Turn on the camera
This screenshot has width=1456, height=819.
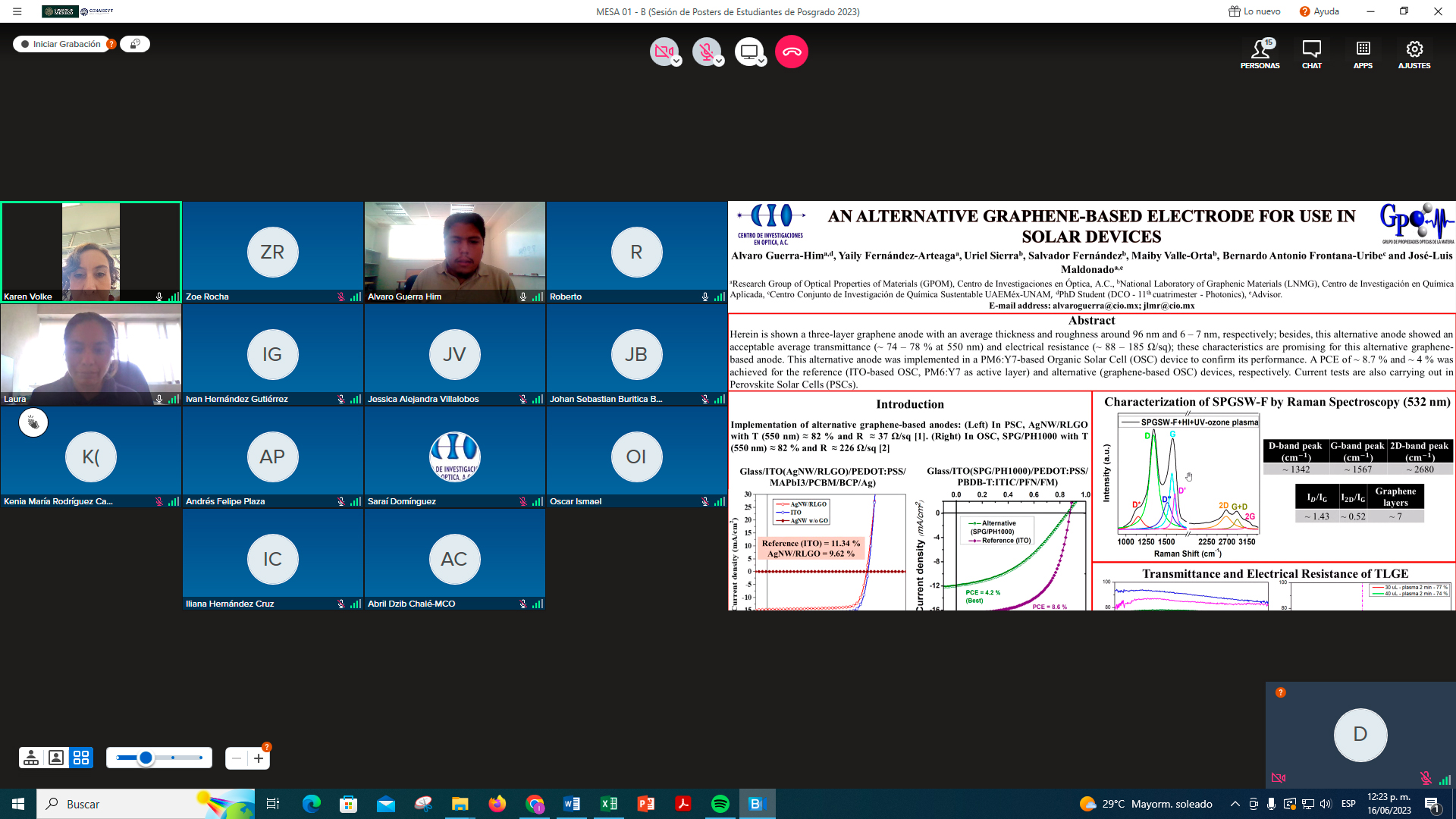click(x=663, y=52)
